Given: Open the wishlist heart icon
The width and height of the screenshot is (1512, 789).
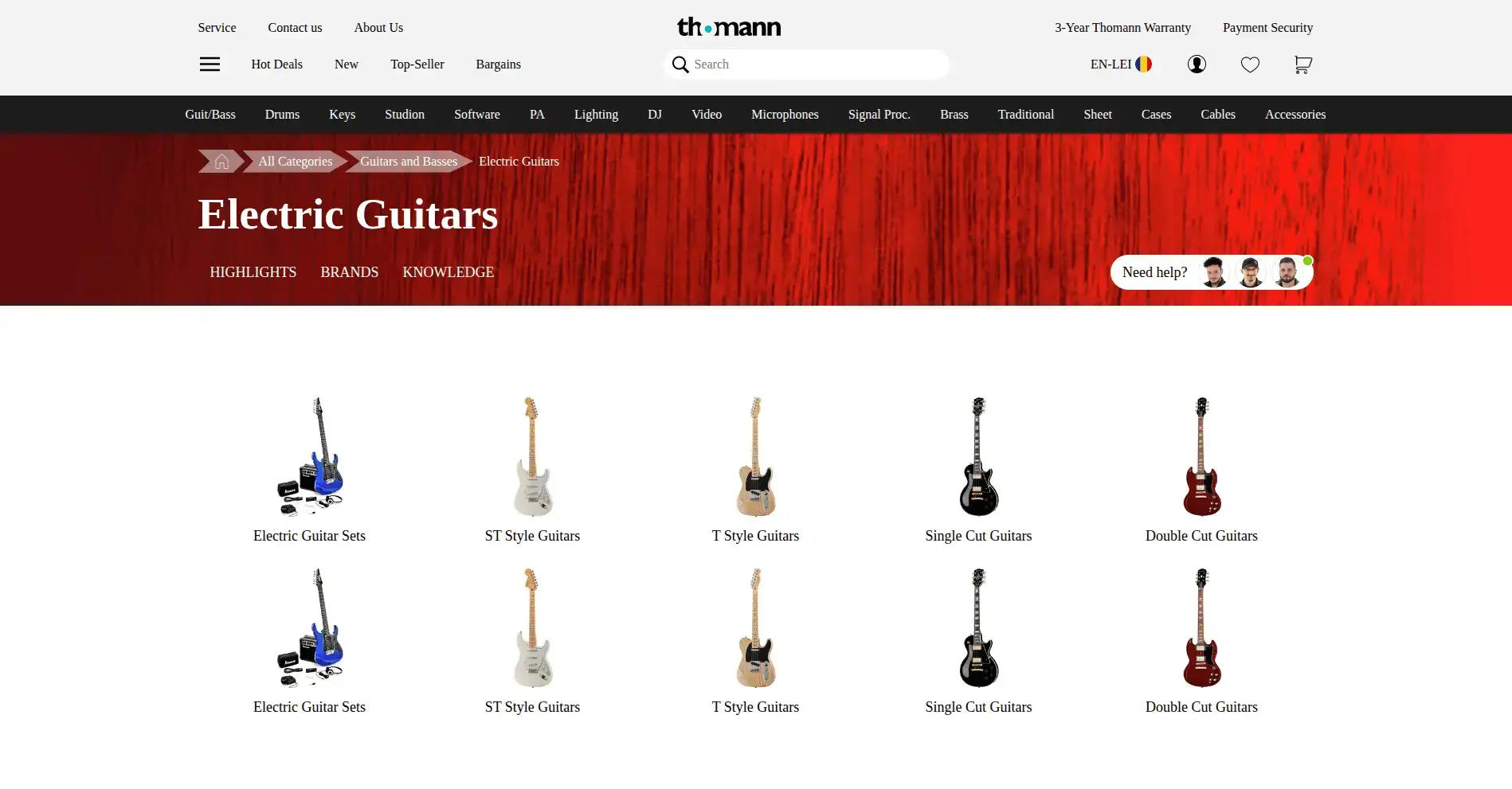Looking at the screenshot, I should click(x=1250, y=64).
